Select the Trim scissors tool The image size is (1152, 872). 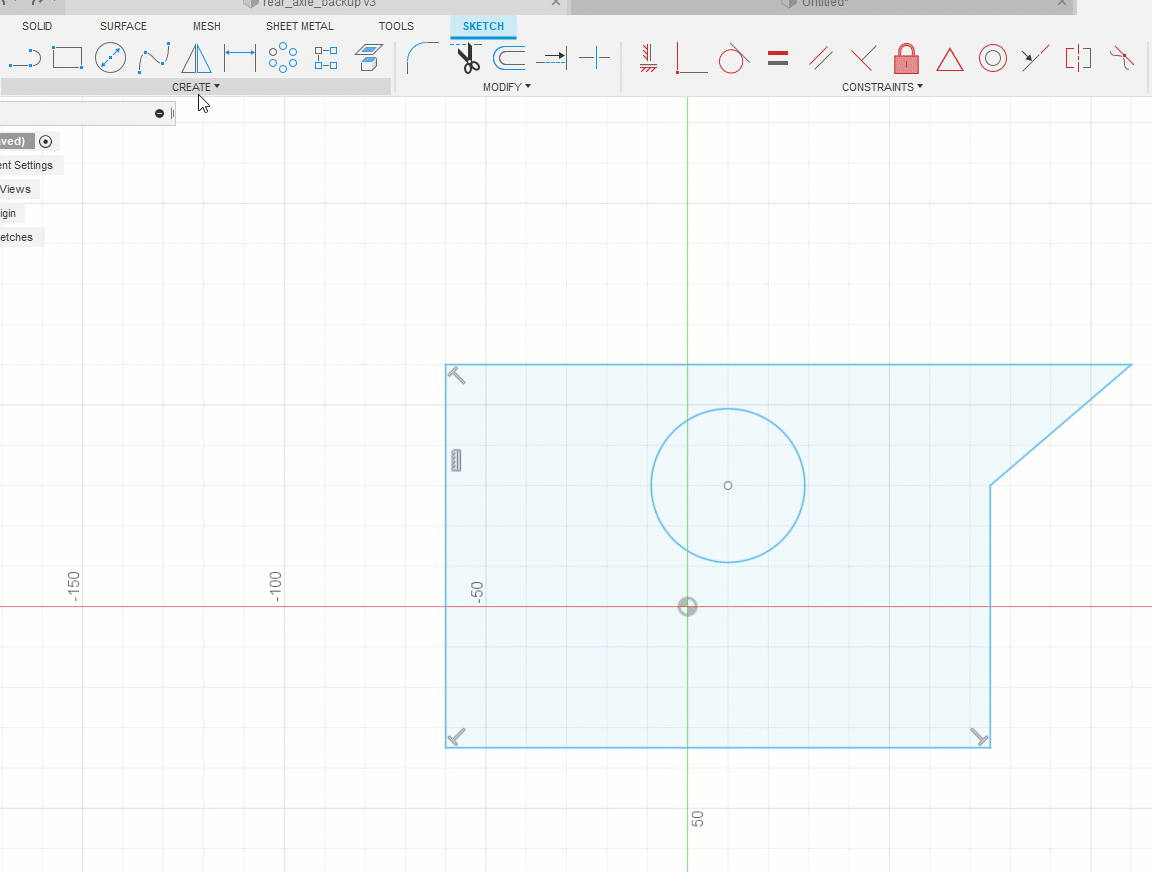[x=467, y=58]
